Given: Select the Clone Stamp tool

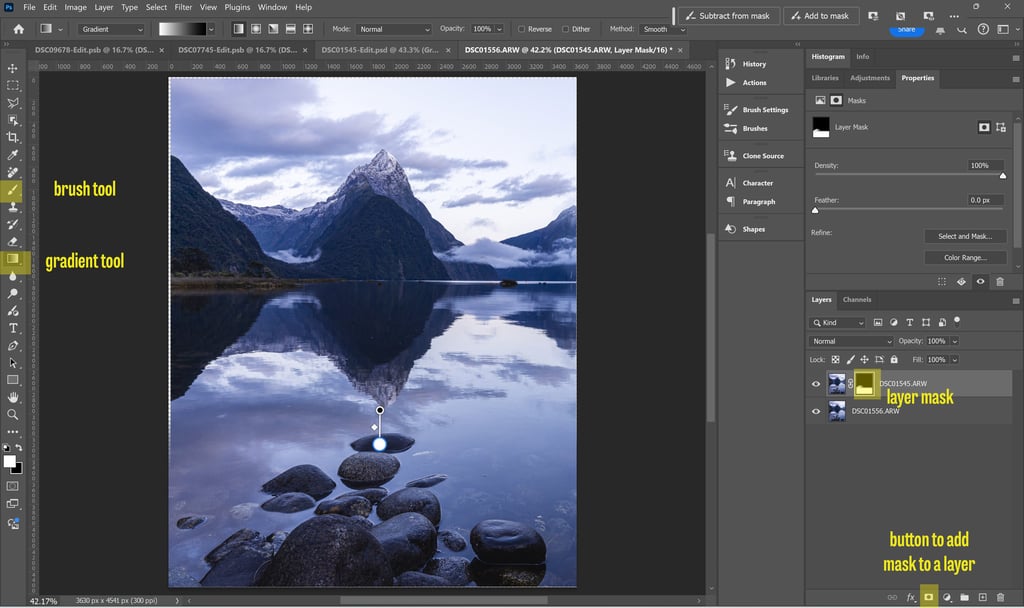Looking at the screenshot, I should coord(12,207).
